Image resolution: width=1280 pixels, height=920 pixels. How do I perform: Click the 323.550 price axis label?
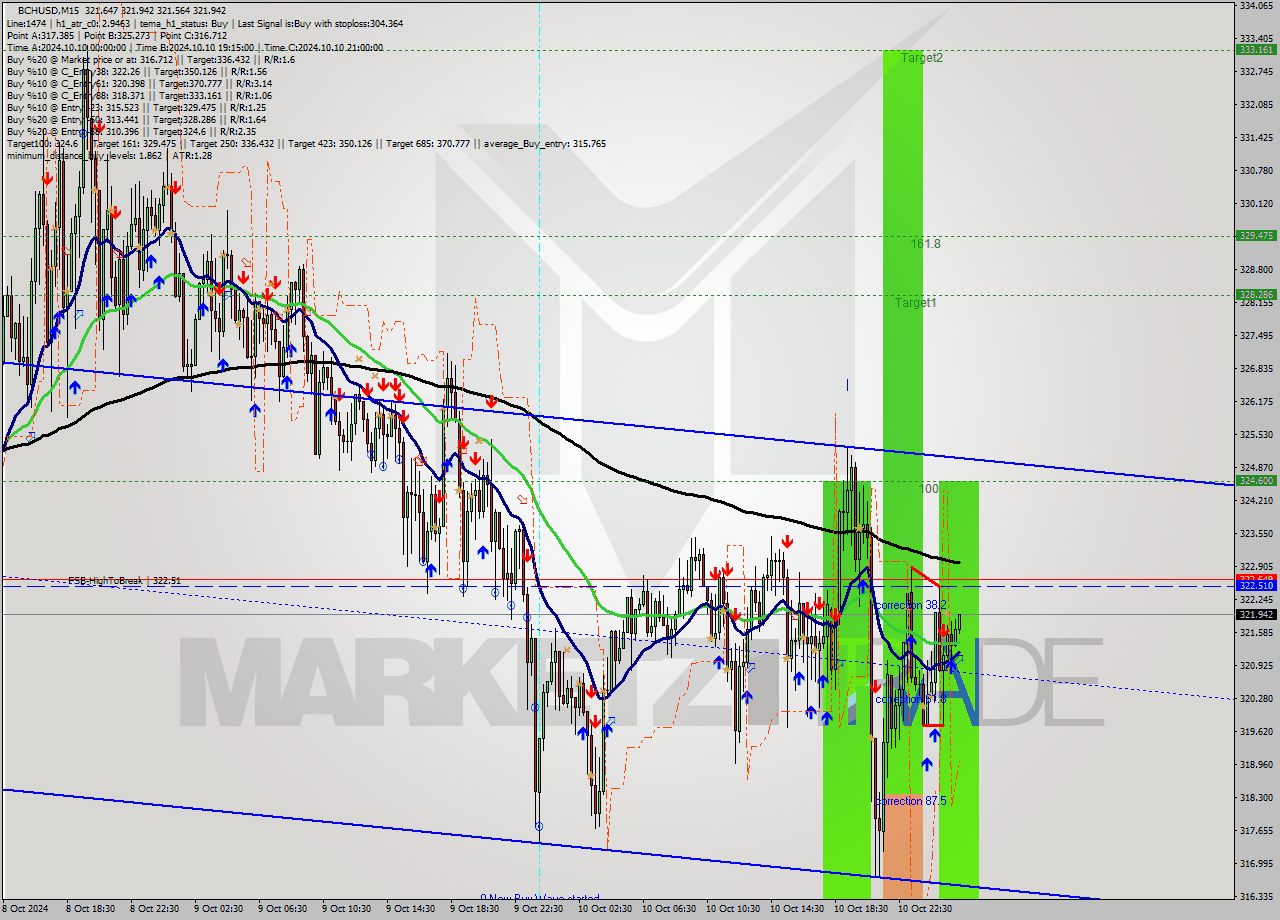(x=1256, y=533)
